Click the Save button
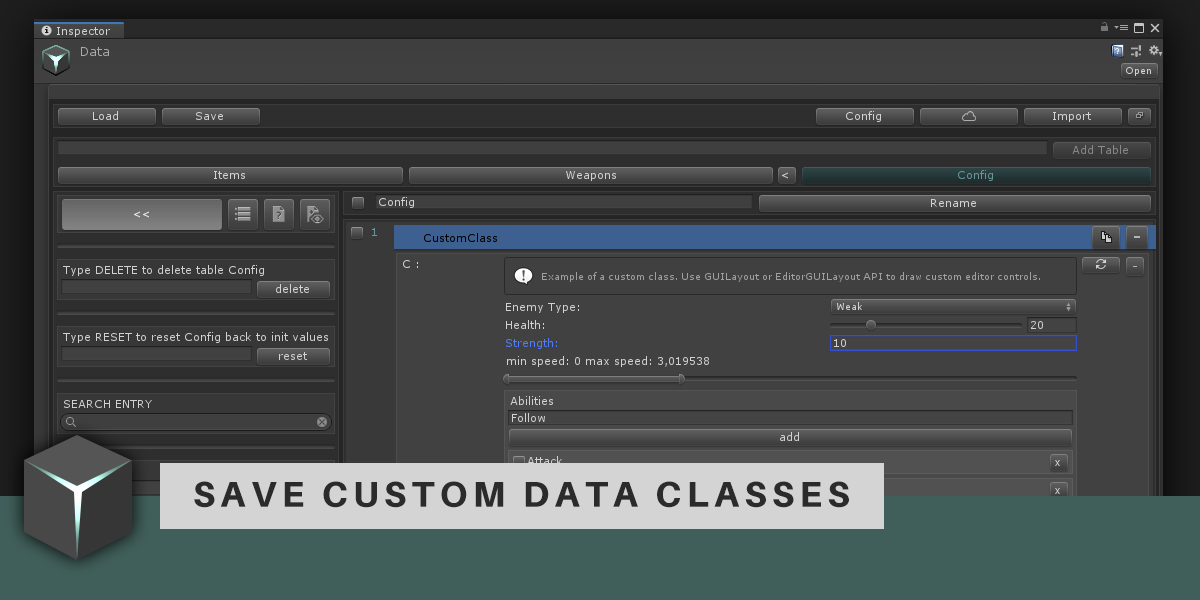The height and width of the screenshot is (600, 1200). click(x=210, y=116)
